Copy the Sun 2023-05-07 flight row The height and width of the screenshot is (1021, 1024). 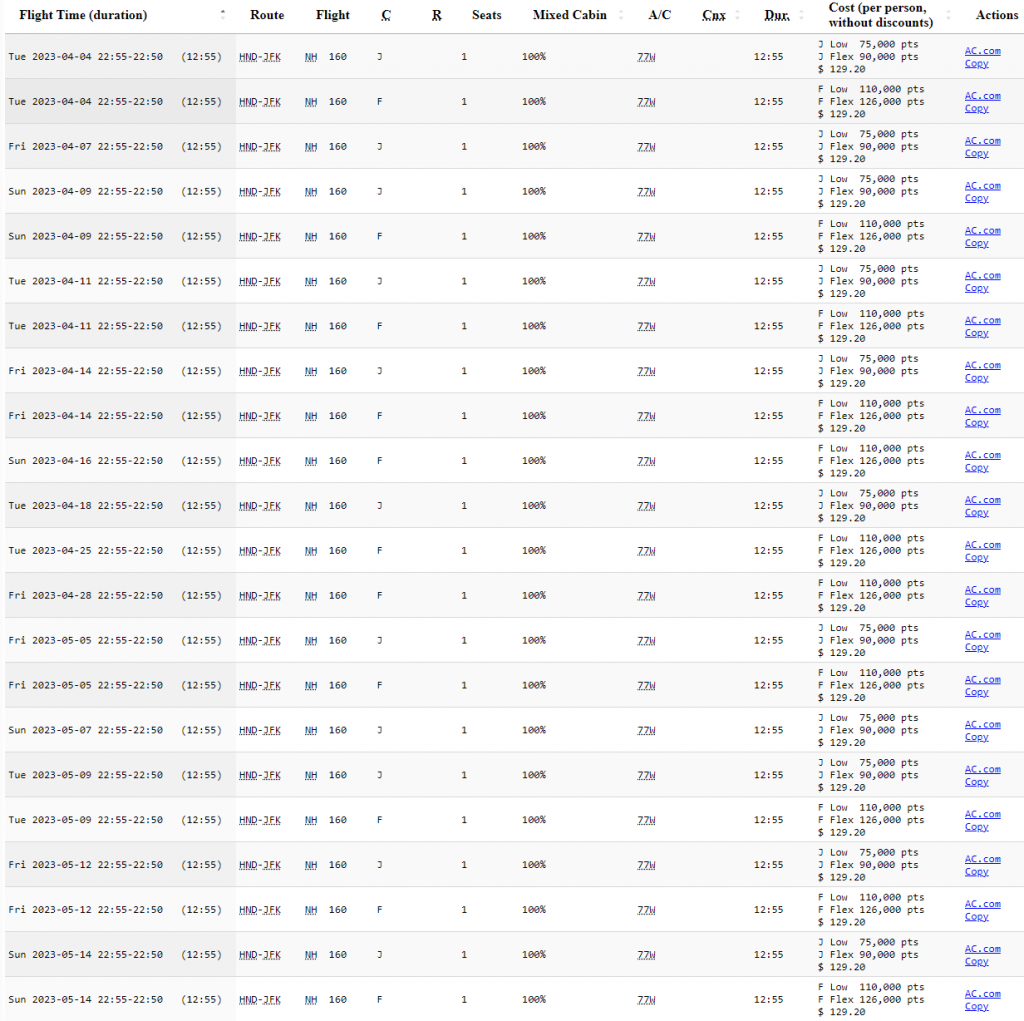click(976, 737)
